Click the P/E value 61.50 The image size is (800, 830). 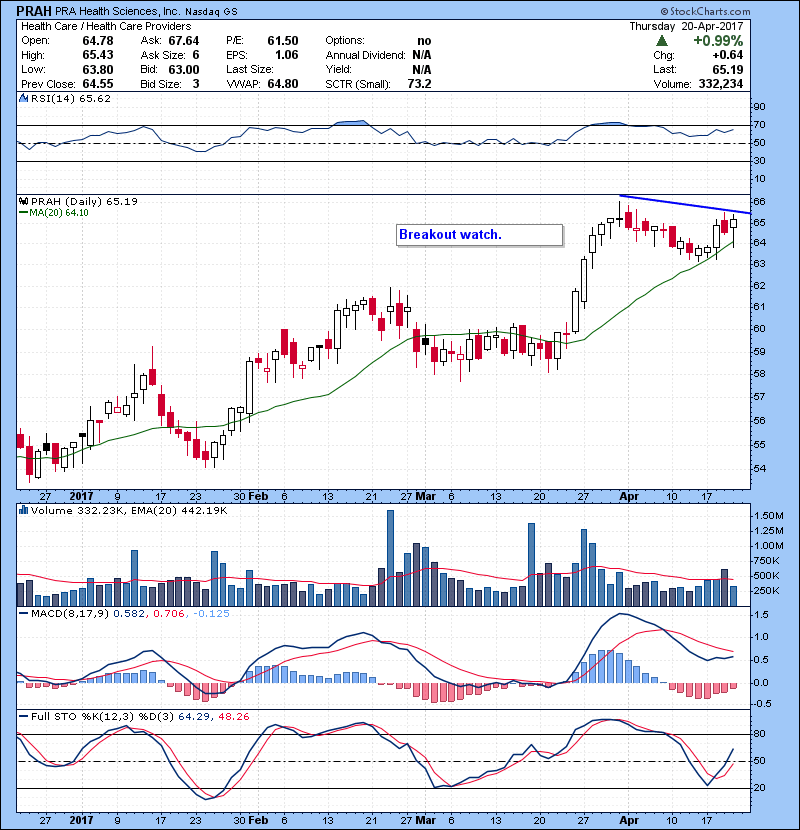click(283, 41)
